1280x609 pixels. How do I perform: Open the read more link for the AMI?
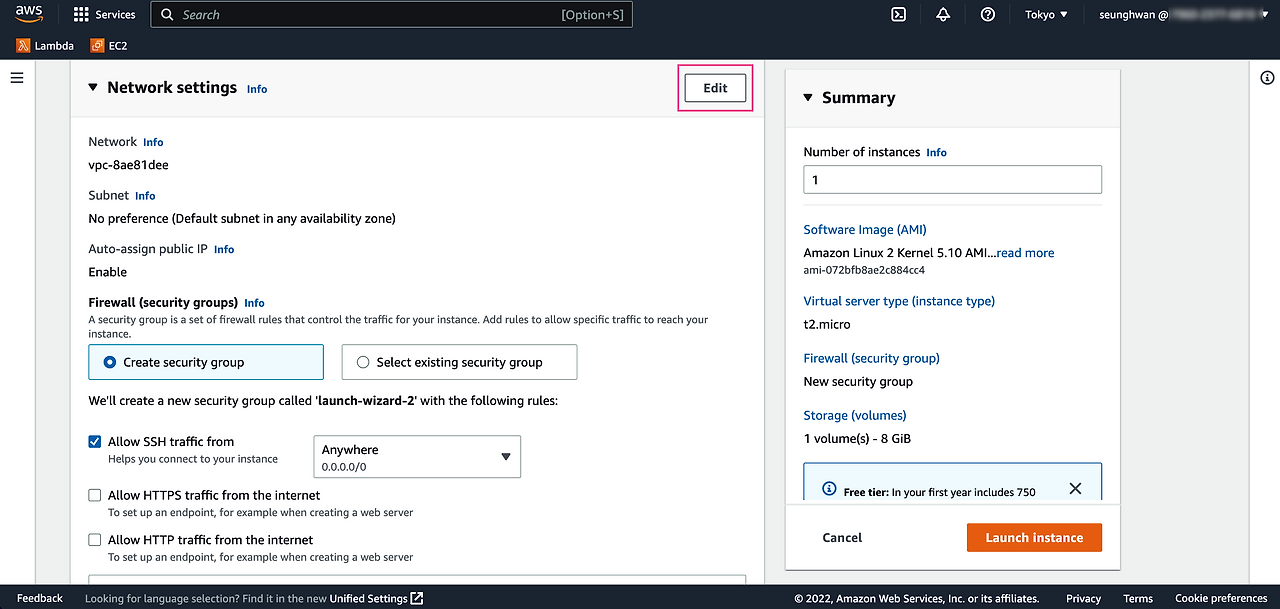click(x=1024, y=252)
